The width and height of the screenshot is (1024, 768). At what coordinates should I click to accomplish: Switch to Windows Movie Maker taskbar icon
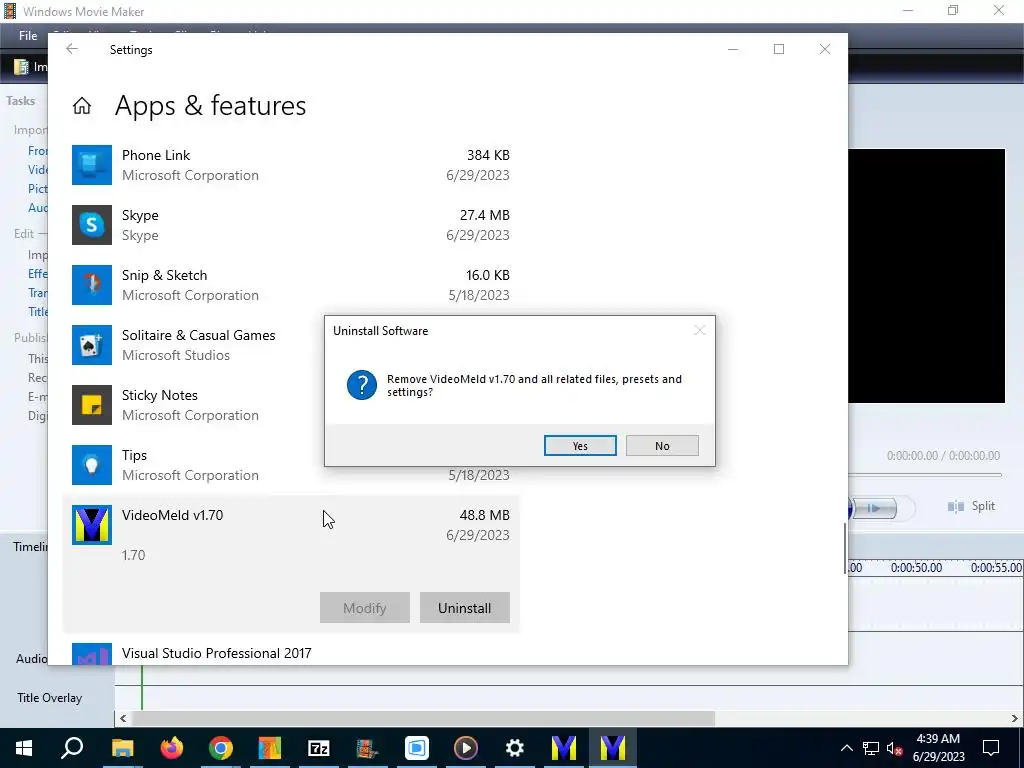point(367,748)
